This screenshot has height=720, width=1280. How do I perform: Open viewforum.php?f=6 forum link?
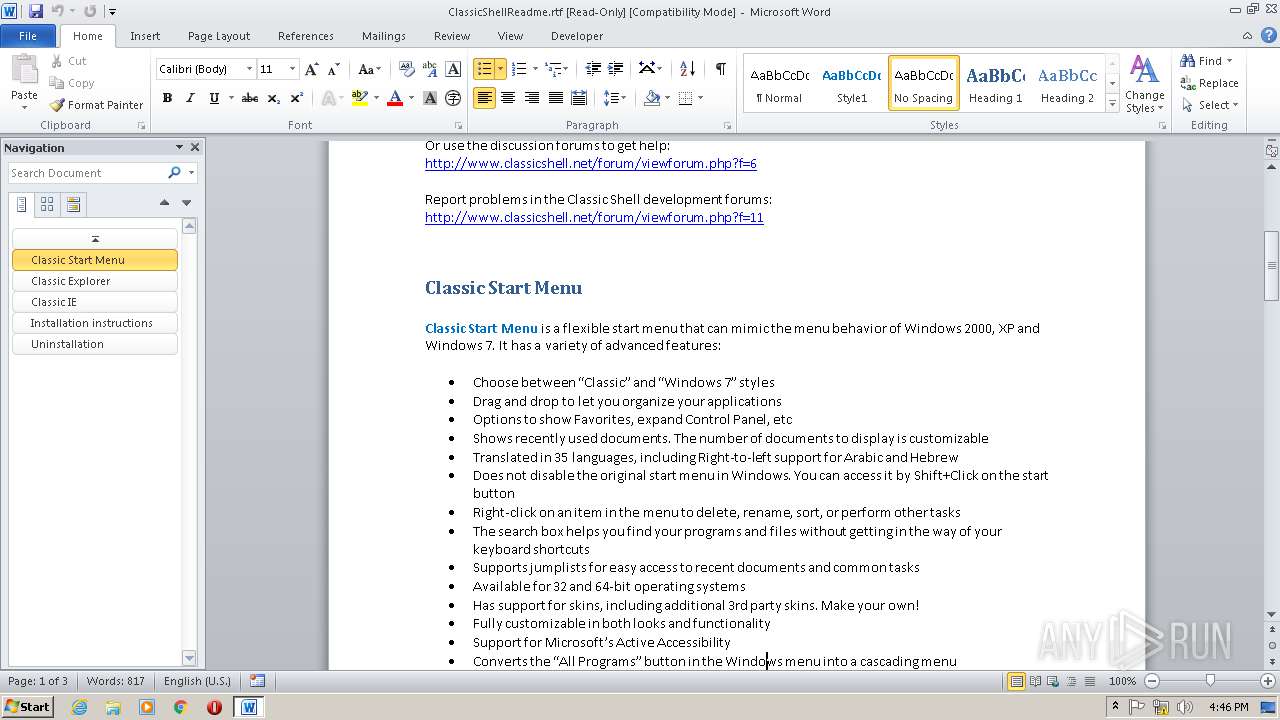[x=591, y=164]
